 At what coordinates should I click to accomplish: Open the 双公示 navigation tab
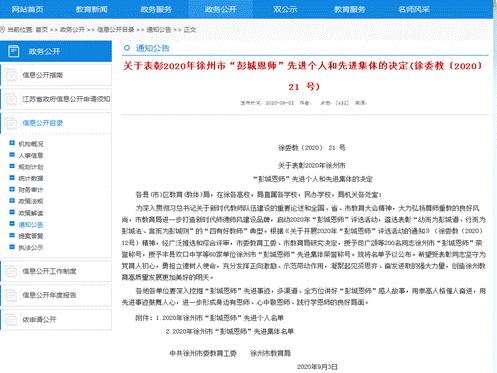[x=285, y=9]
